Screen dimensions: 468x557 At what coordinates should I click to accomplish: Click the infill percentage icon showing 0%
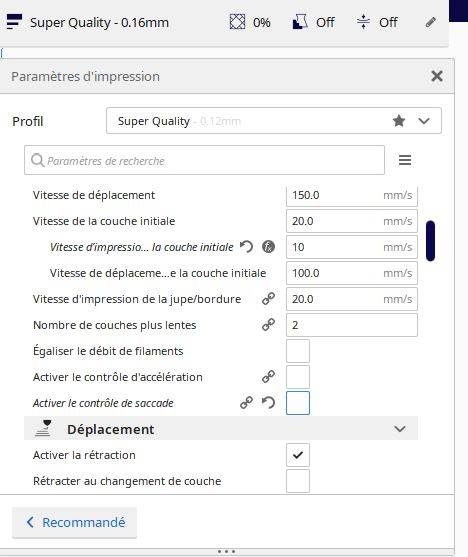click(237, 22)
